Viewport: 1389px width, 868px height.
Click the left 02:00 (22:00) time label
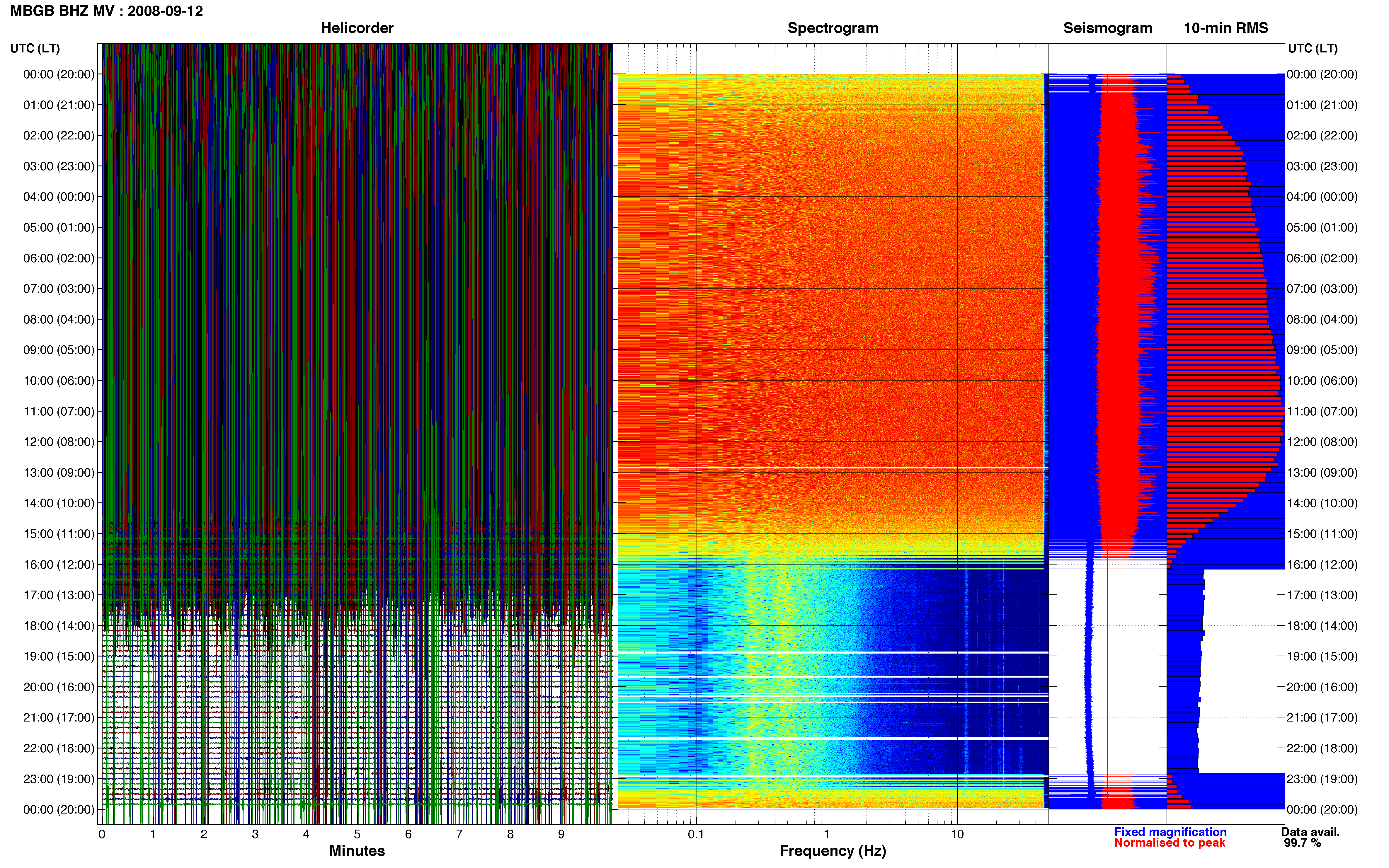click(59, 135)
